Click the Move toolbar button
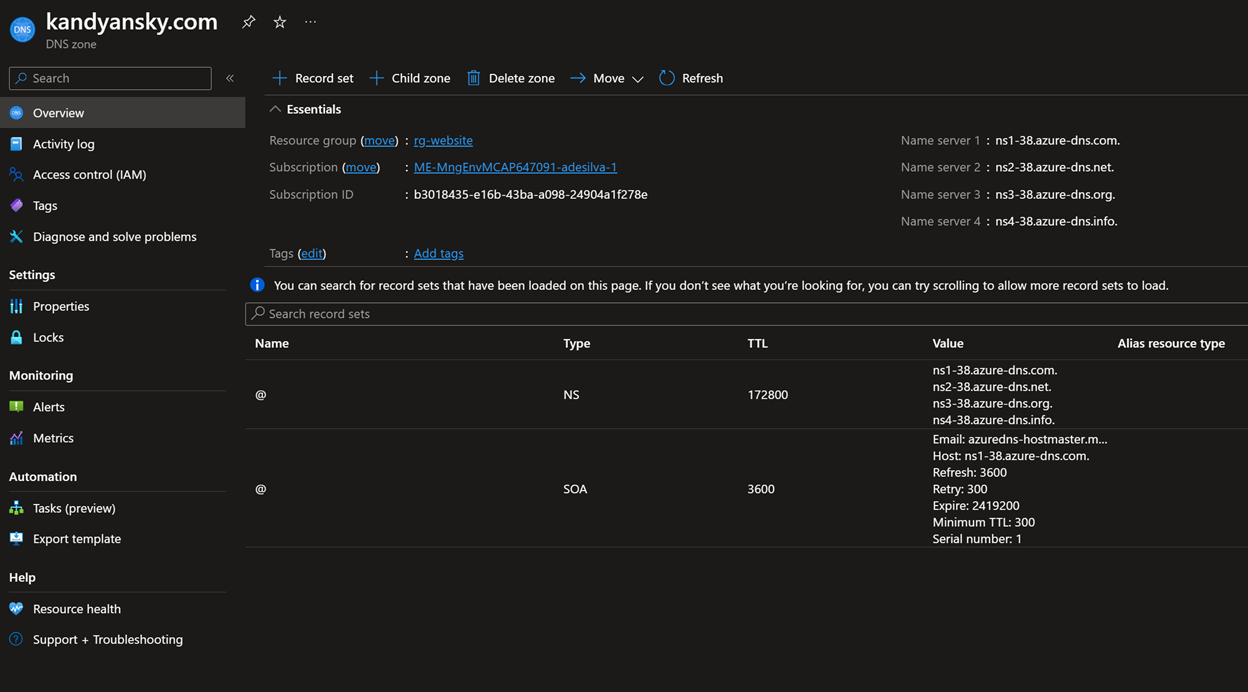This screenshot has height=692, width=1248. point(607,78)
